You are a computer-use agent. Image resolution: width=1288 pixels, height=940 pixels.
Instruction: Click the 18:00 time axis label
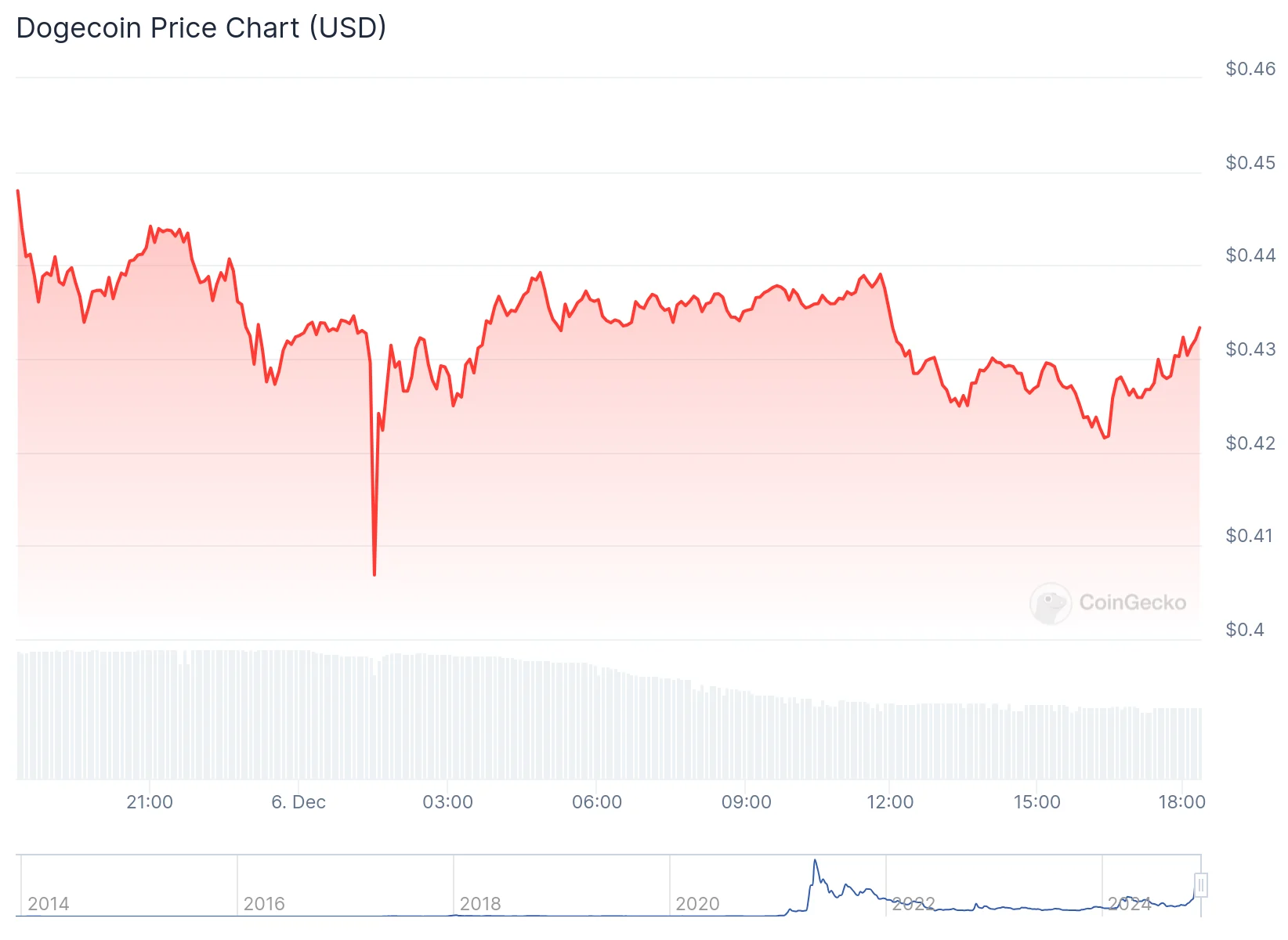point(1181,802)
